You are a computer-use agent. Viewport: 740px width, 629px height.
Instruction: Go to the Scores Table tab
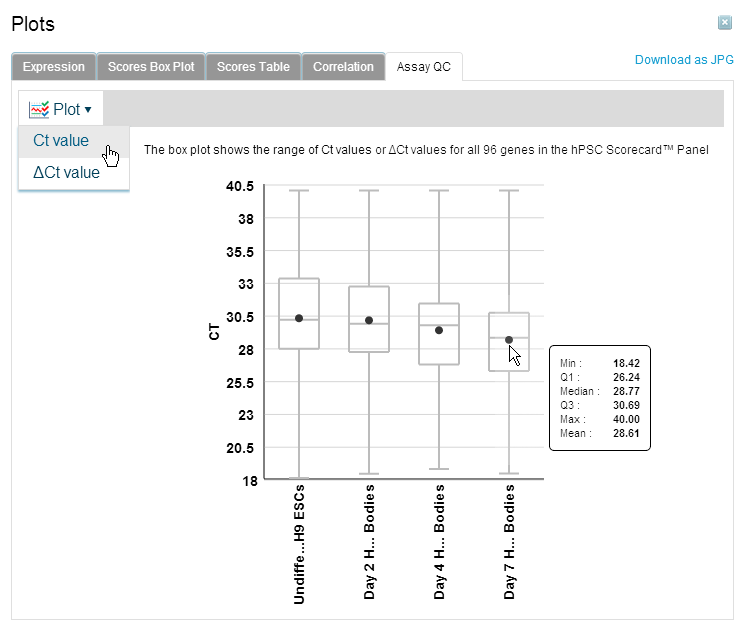pos(253,67)
